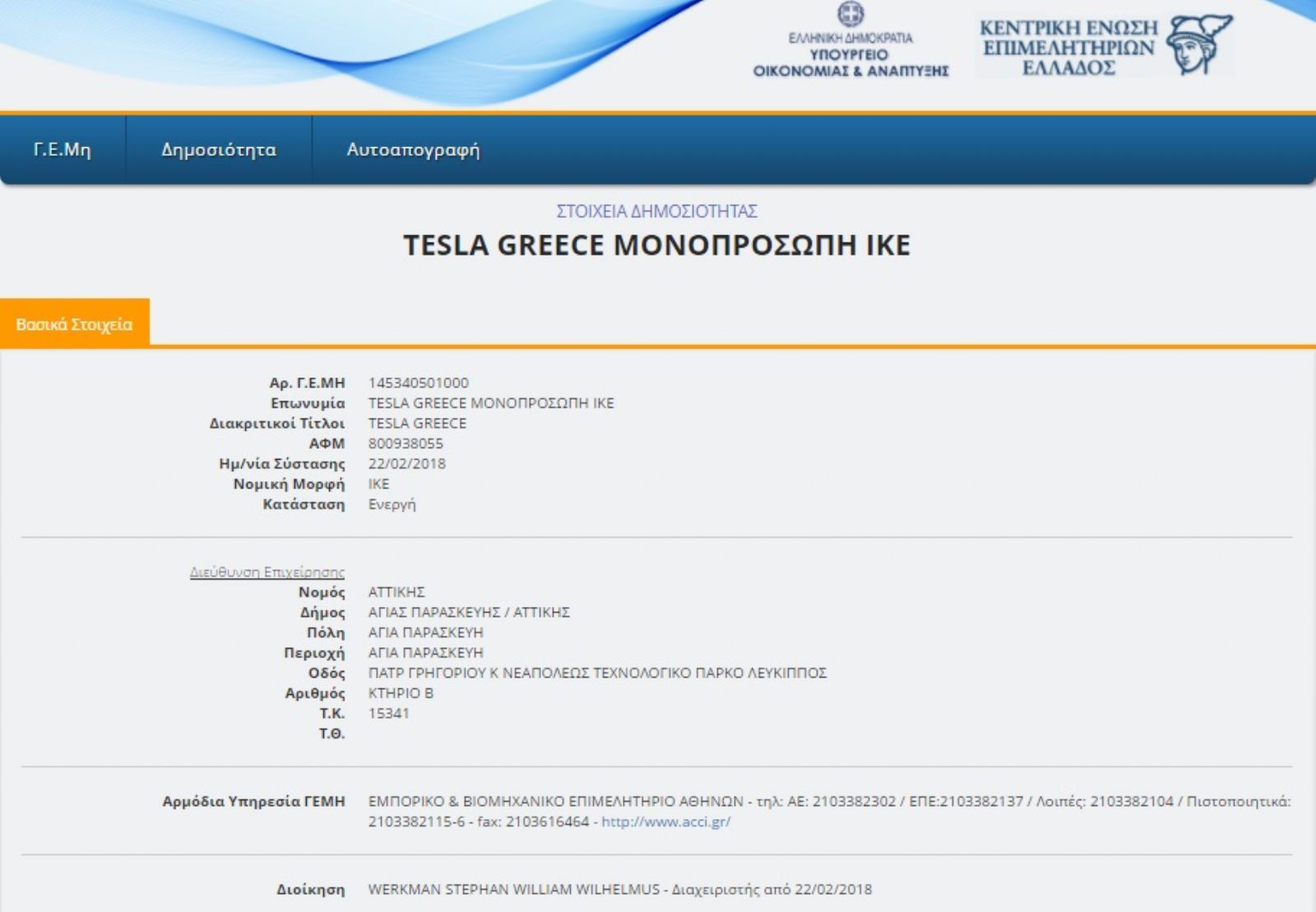1316x912 pixels.
Task: Click the Αρμόδια Υπηρεσία ΓΕΜΗ label
Action: click(253, 801)
